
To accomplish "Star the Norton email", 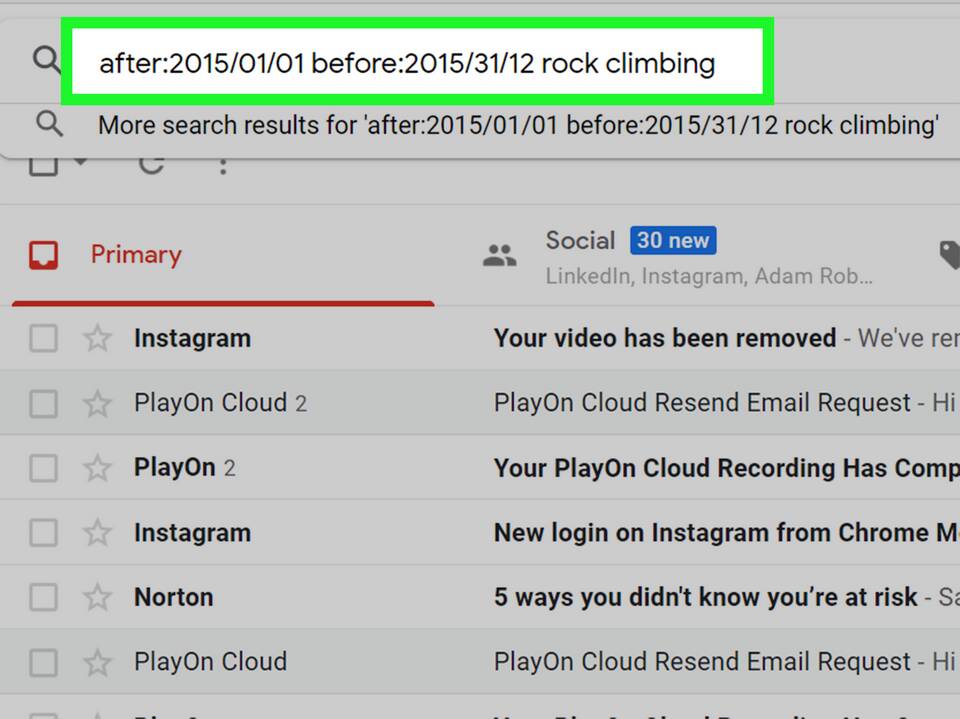I will point(97,597).
